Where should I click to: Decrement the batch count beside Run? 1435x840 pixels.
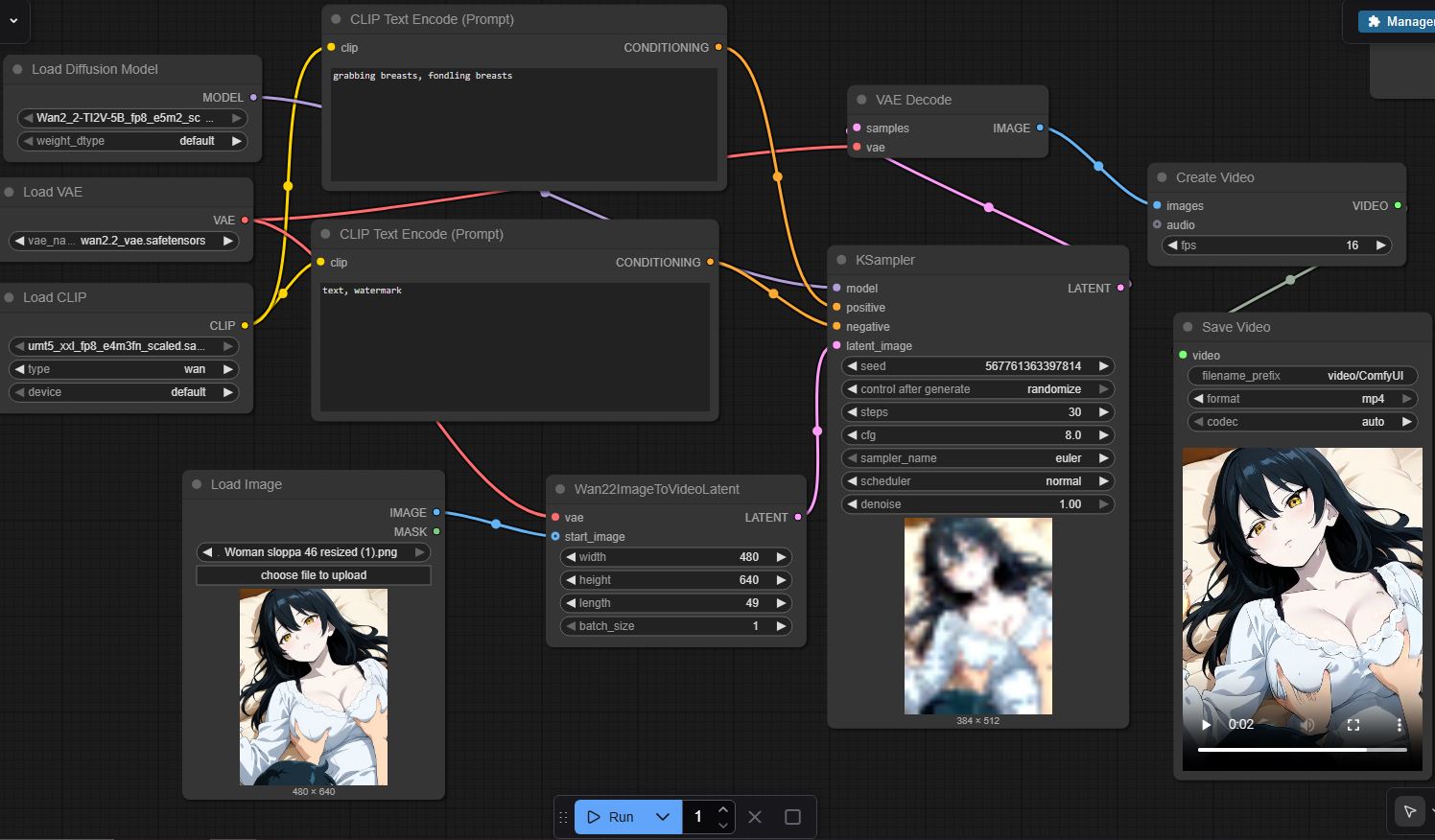(x=723, y=825)
